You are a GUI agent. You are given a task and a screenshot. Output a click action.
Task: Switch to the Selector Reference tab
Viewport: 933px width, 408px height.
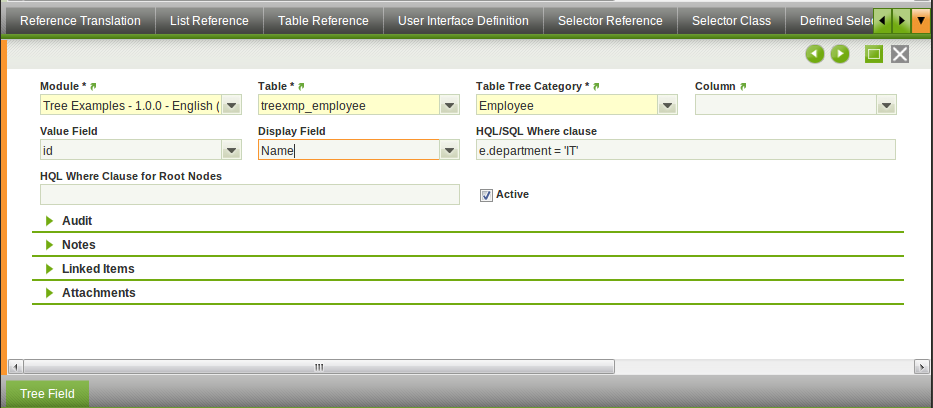click(610, 20)
